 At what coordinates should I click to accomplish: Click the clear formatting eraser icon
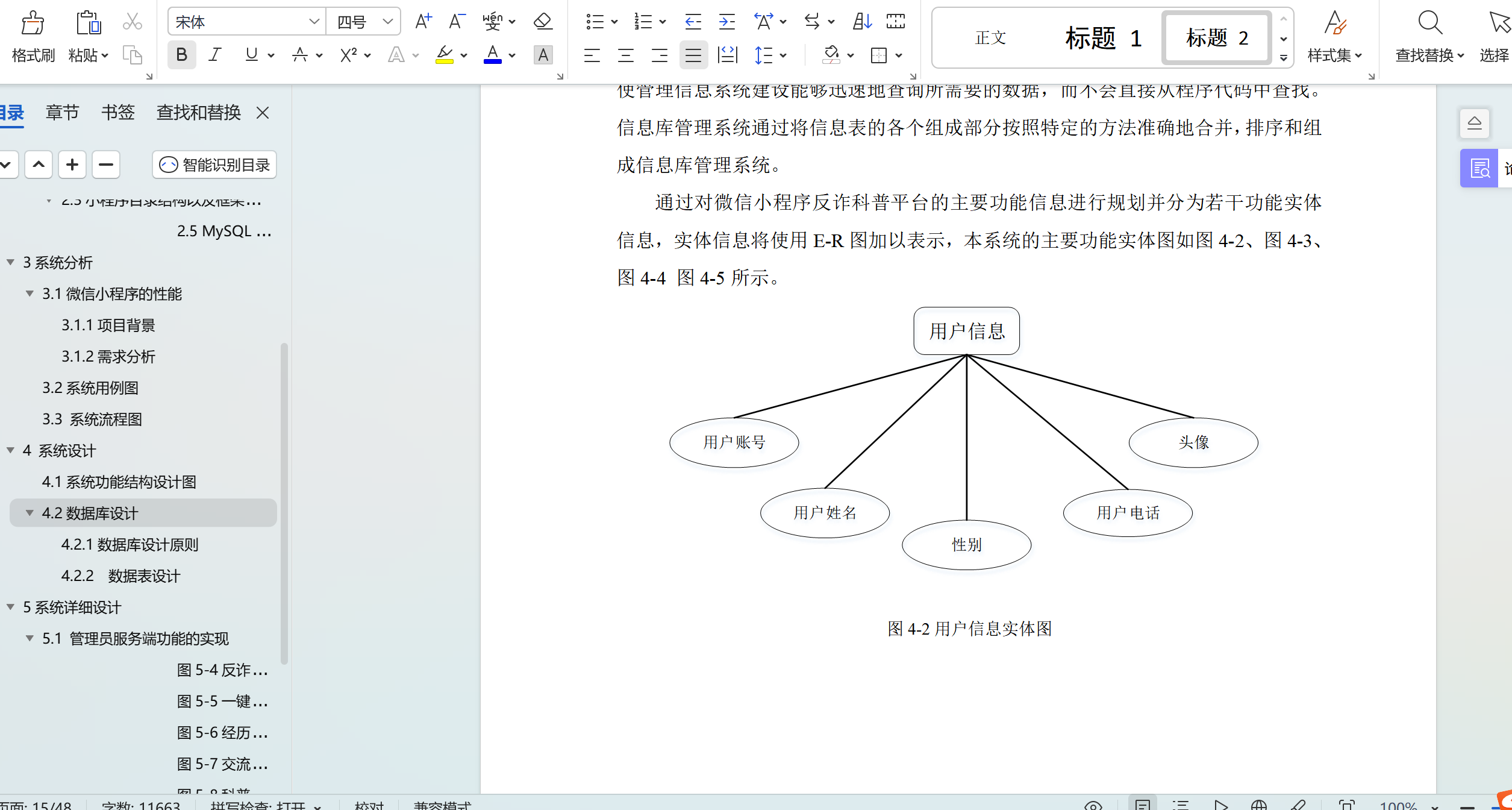tap(542, 20)
